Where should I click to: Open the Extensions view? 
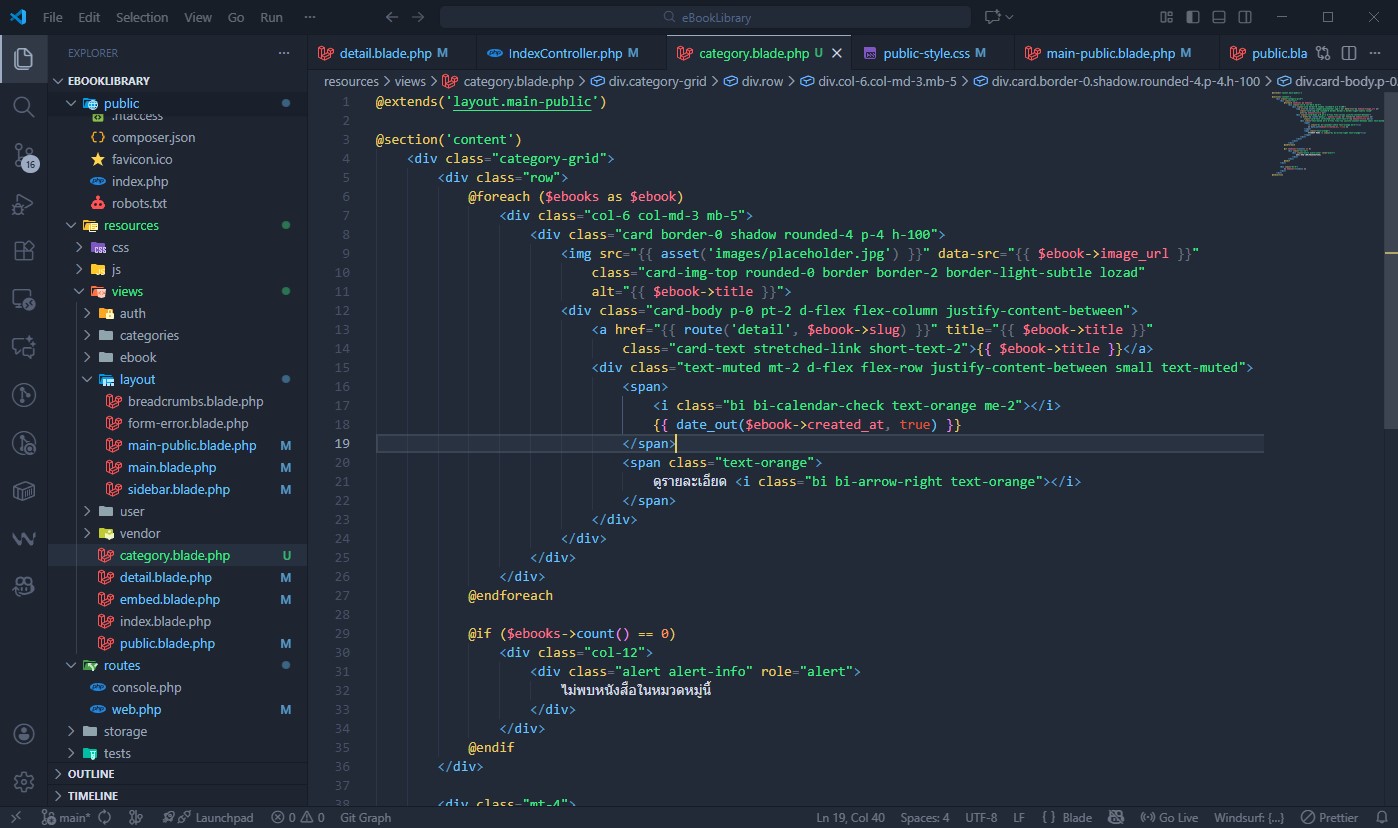pos(23,252)
